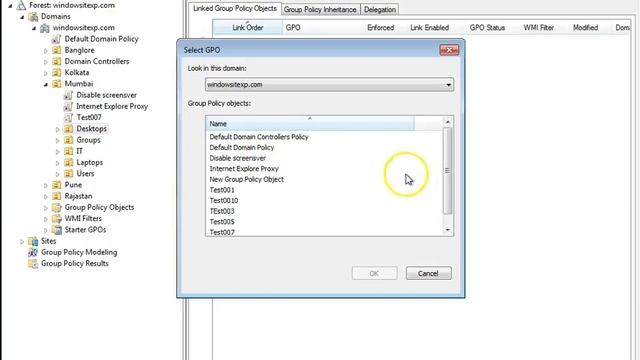Select 'New Group Policy Object' in list
The width and height of the screenshot is (640, 360).
click(247, 179)
